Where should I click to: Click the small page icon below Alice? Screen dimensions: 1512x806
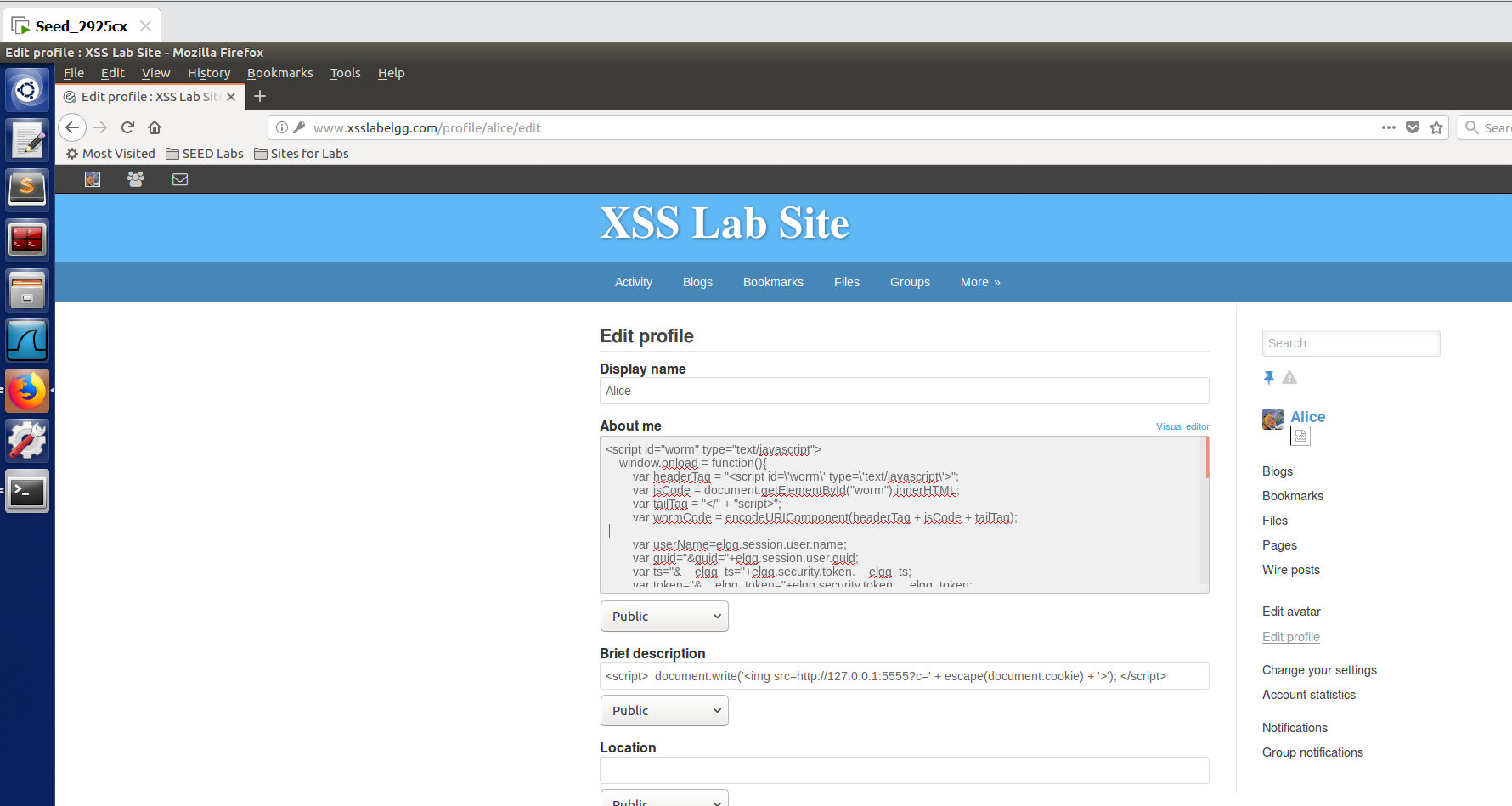pyautogui.click(x=1300, y=436)
